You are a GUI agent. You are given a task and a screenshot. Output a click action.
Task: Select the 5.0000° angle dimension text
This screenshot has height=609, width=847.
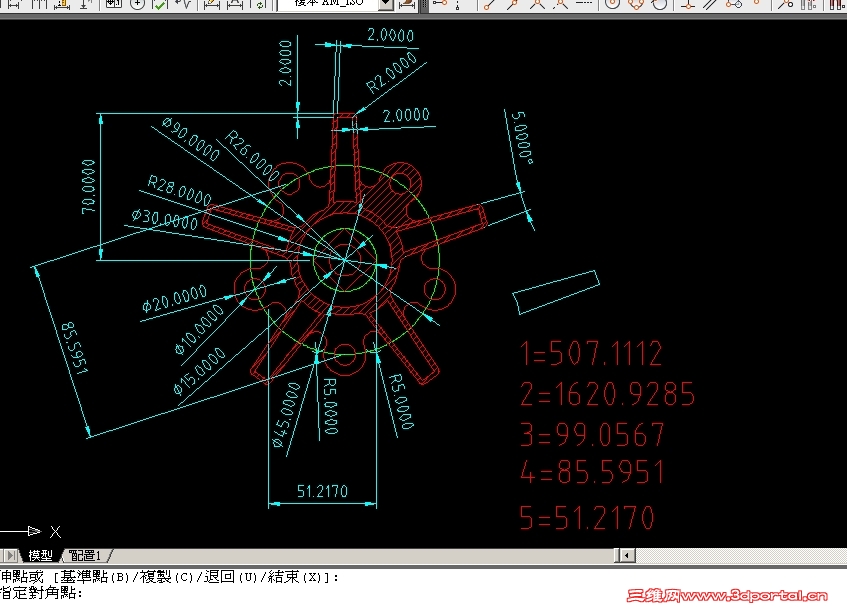coord(522,138)
